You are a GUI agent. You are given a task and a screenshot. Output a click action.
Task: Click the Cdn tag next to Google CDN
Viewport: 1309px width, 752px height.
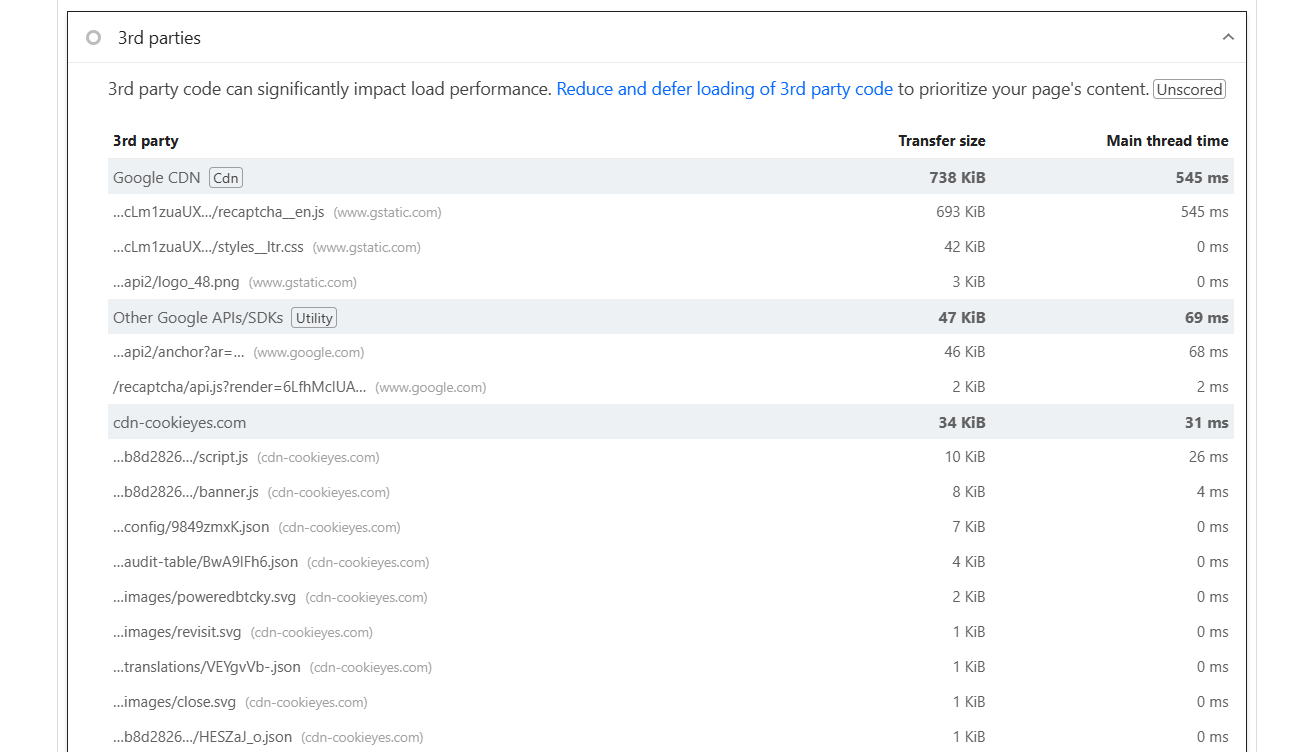point(226,178)
